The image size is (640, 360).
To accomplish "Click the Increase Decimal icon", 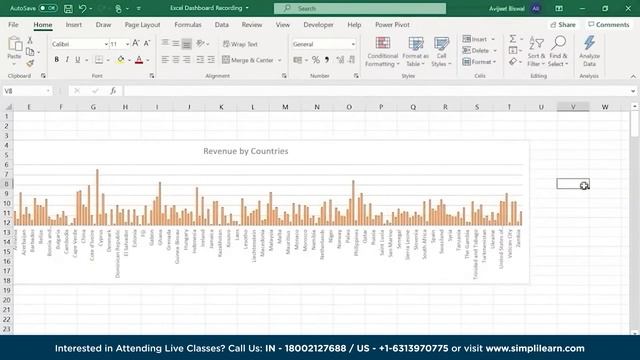I will [x=340, y=60].
